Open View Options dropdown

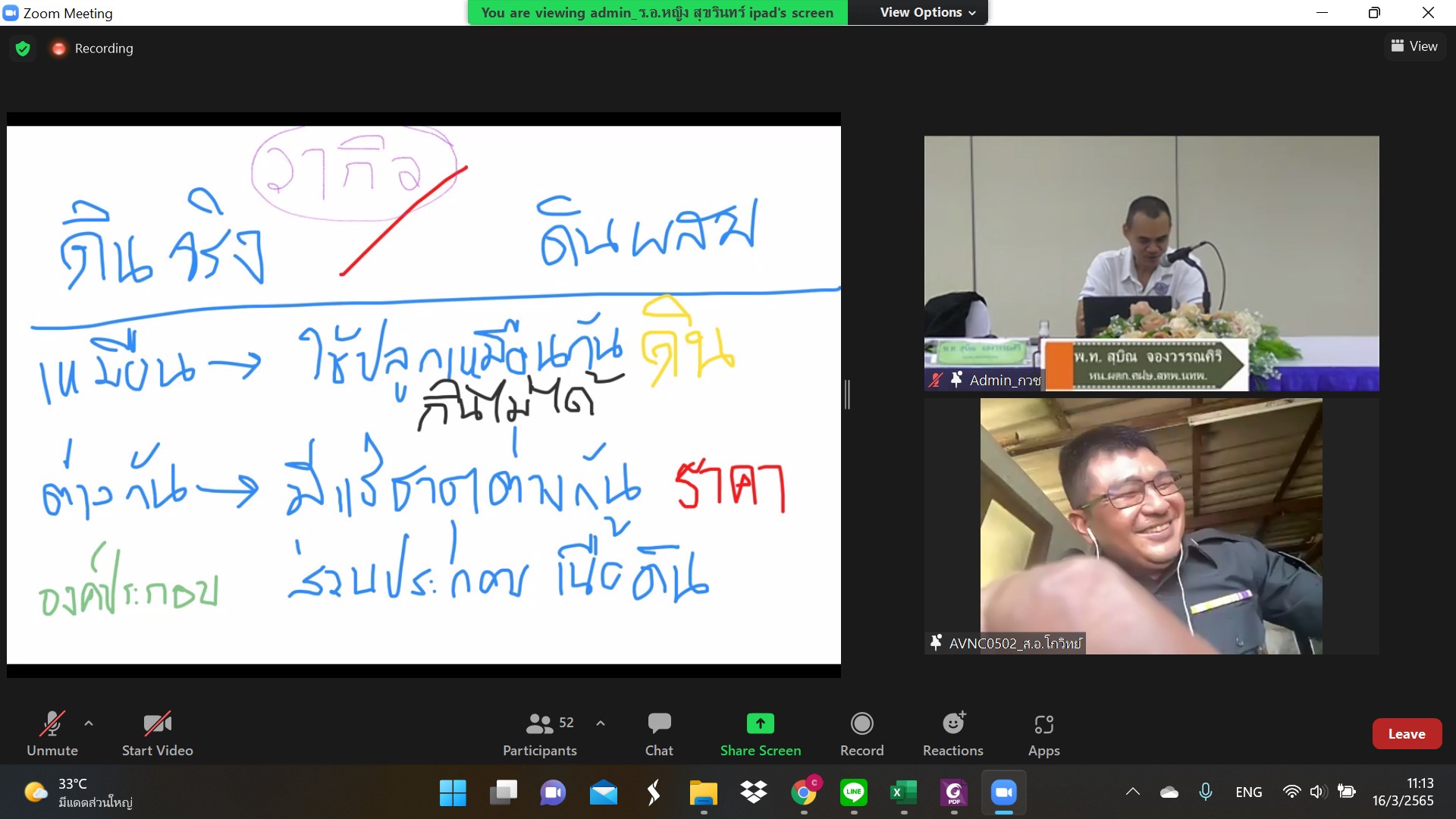pyautogui.click(x=927, y=12)
